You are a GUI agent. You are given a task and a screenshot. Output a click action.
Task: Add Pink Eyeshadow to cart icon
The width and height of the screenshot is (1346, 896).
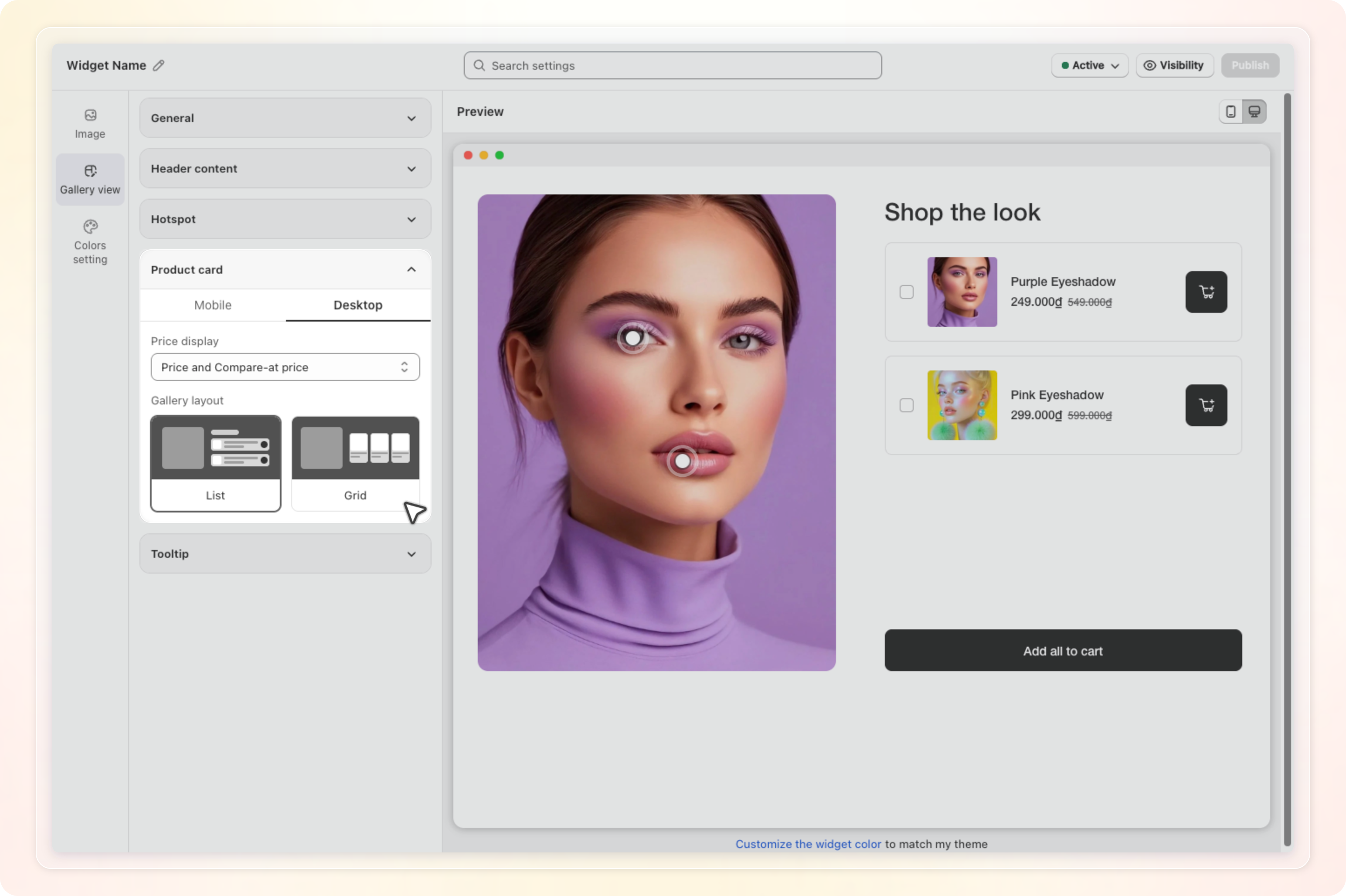[x=1206, y=405]
